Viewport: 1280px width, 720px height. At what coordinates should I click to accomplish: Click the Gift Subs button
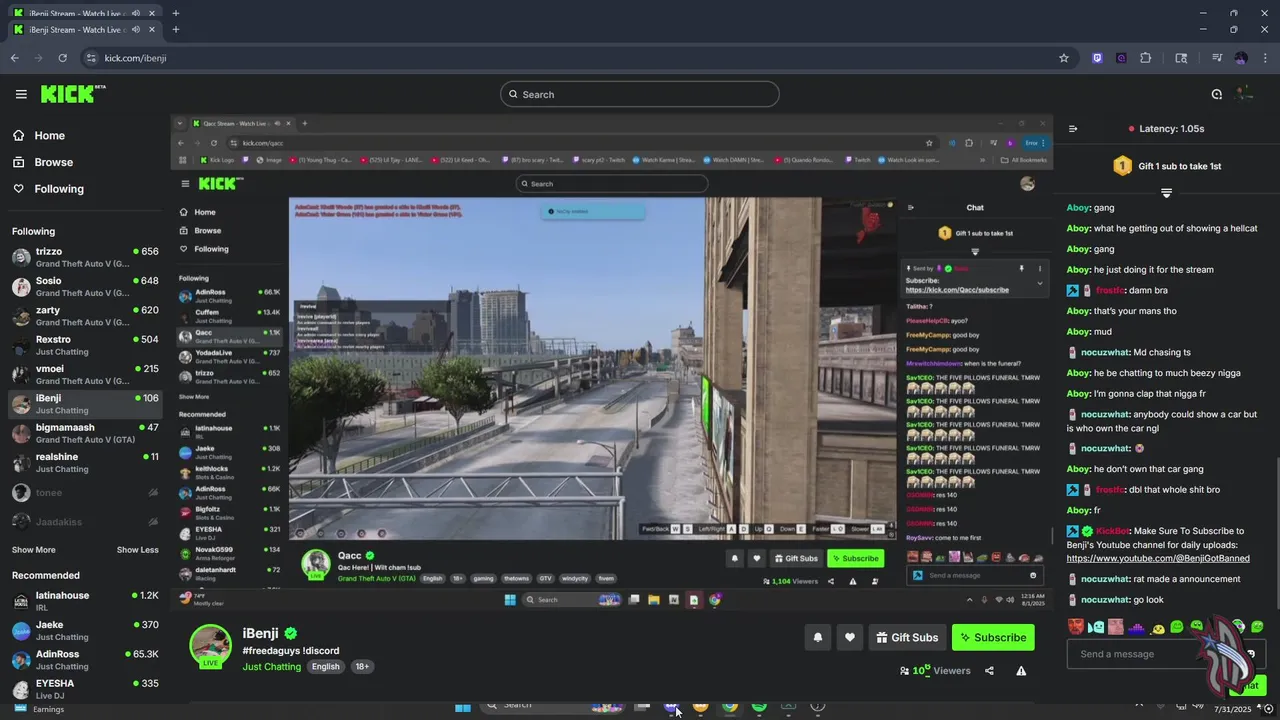coord(907,638)
